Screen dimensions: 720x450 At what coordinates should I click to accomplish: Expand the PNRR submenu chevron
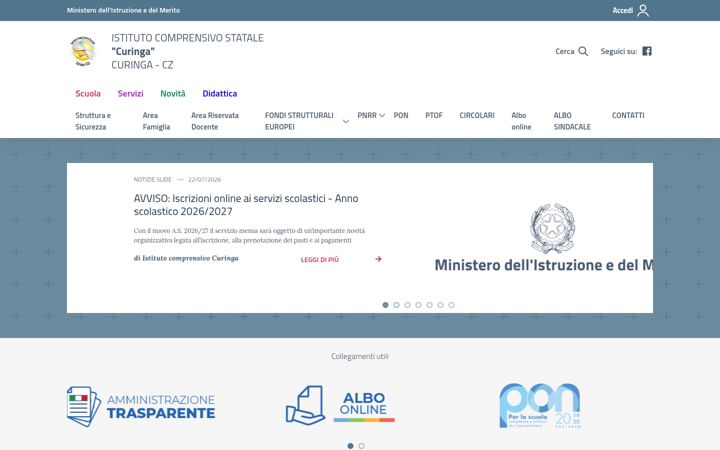[x=382, y=115]
